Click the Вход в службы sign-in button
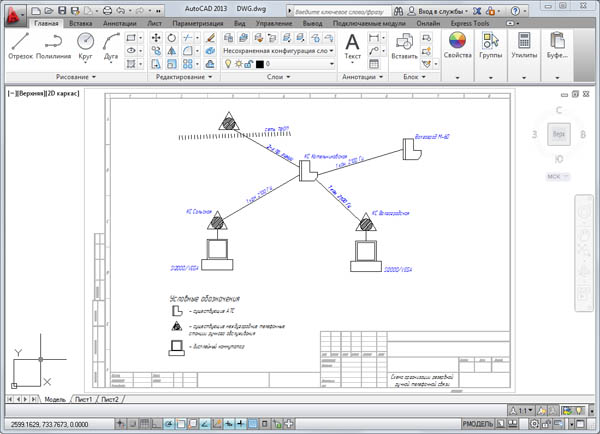 pyautogui.click(x=437, y=11)
